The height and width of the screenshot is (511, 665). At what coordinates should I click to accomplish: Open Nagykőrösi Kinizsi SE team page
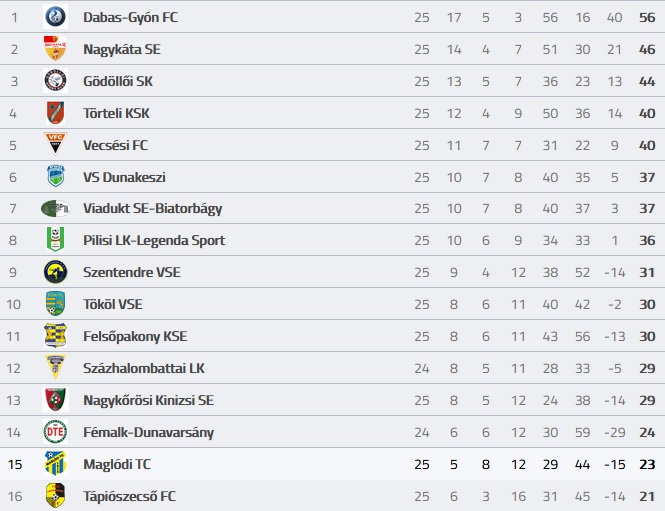point(148,400)
